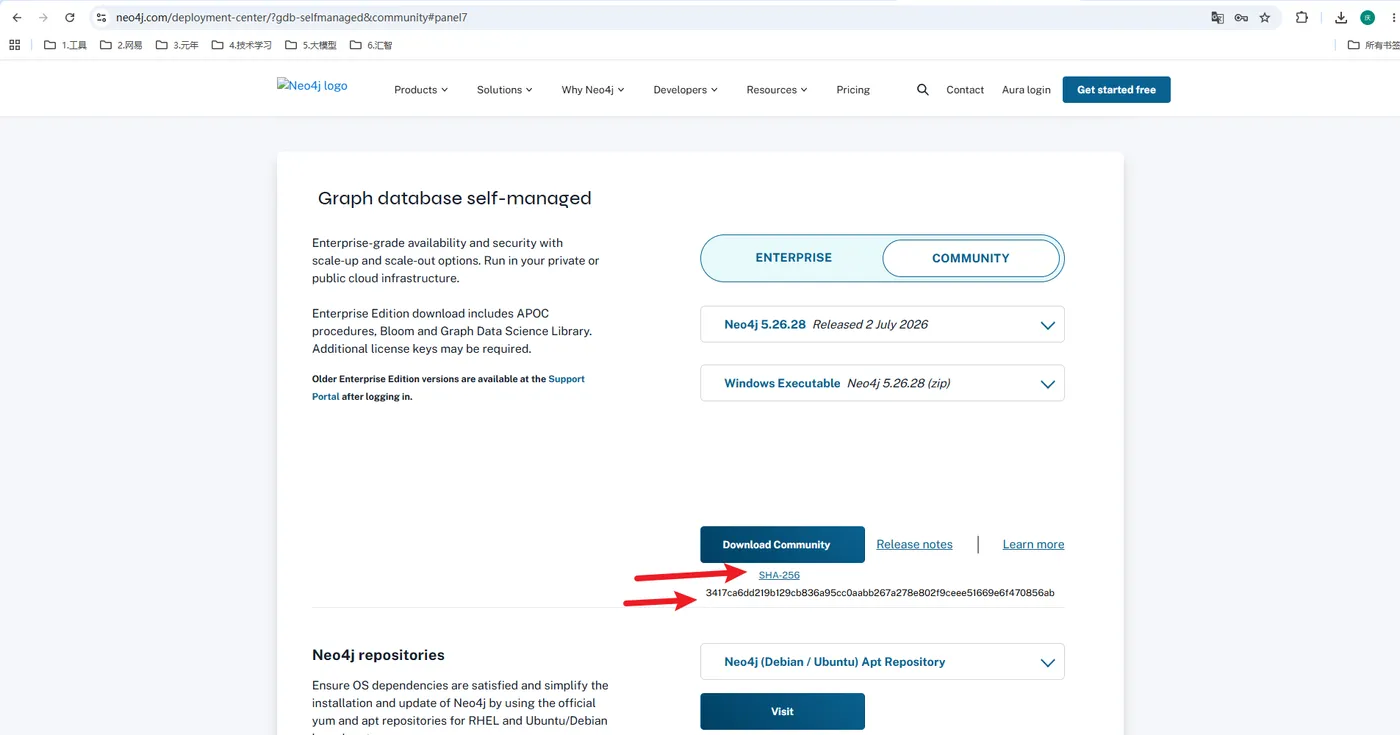The image size is (1400, 735).
Task: Click the Neo4j repositories heading
Action: click(x=378, y=655)
